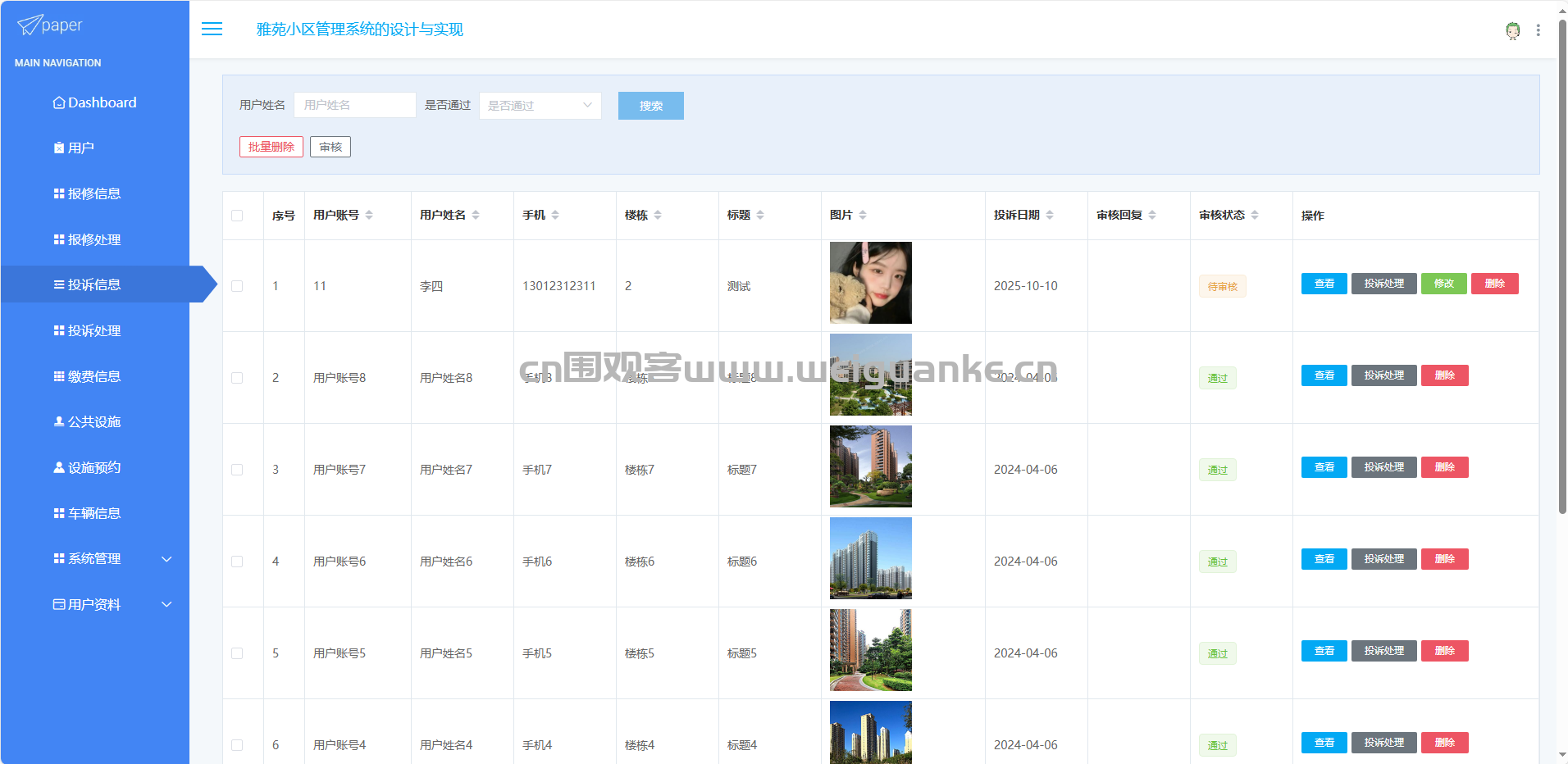This screenshot has height=764, width=1568.
Task: Click the 用户姓名 search input field
Action: 354,105
